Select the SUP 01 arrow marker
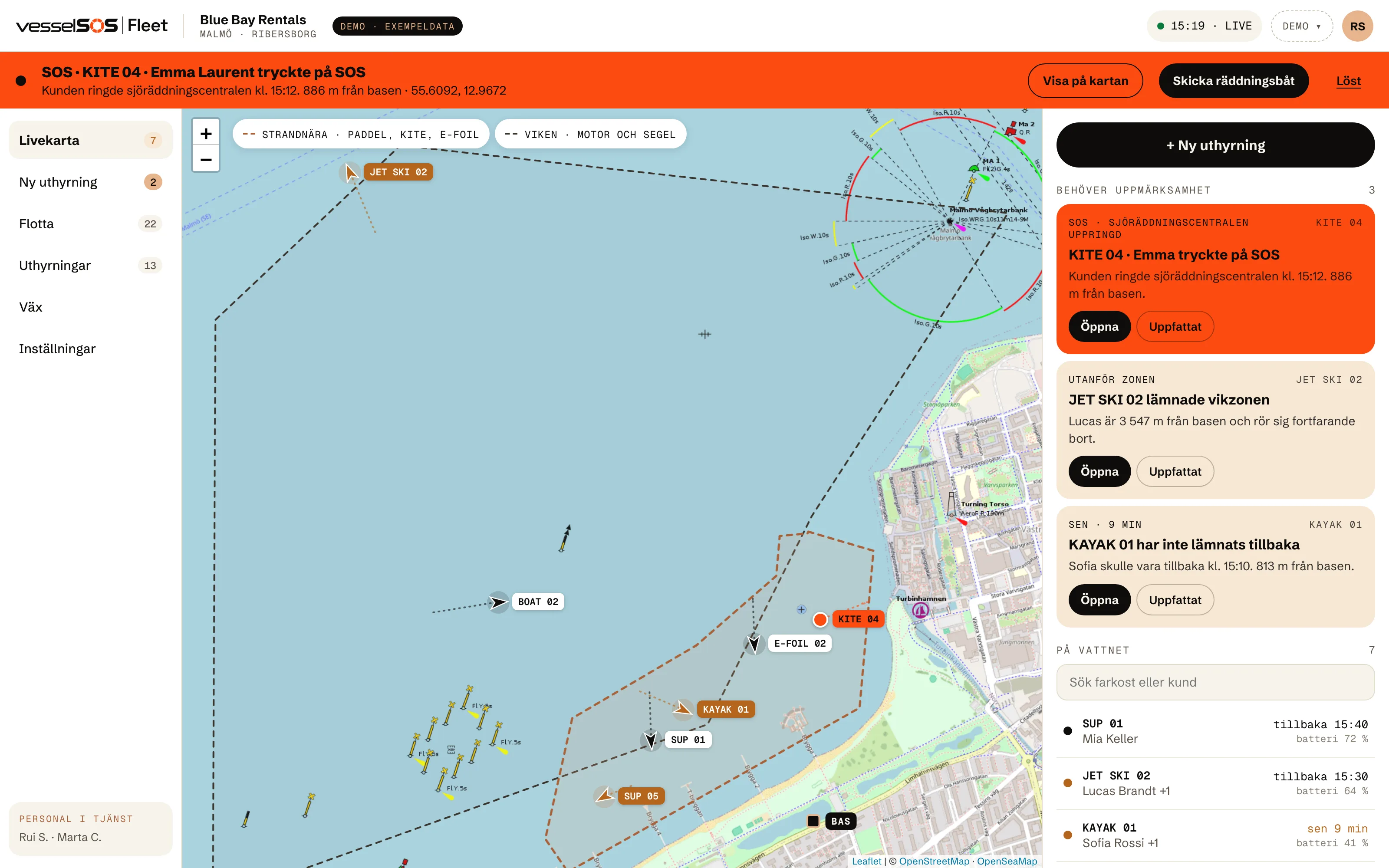This screenshot has height=868, width=1389. point(651,740)
